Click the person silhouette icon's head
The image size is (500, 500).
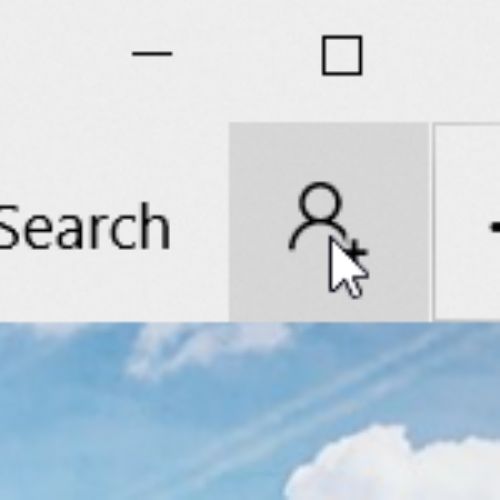[x=320, y=202]
